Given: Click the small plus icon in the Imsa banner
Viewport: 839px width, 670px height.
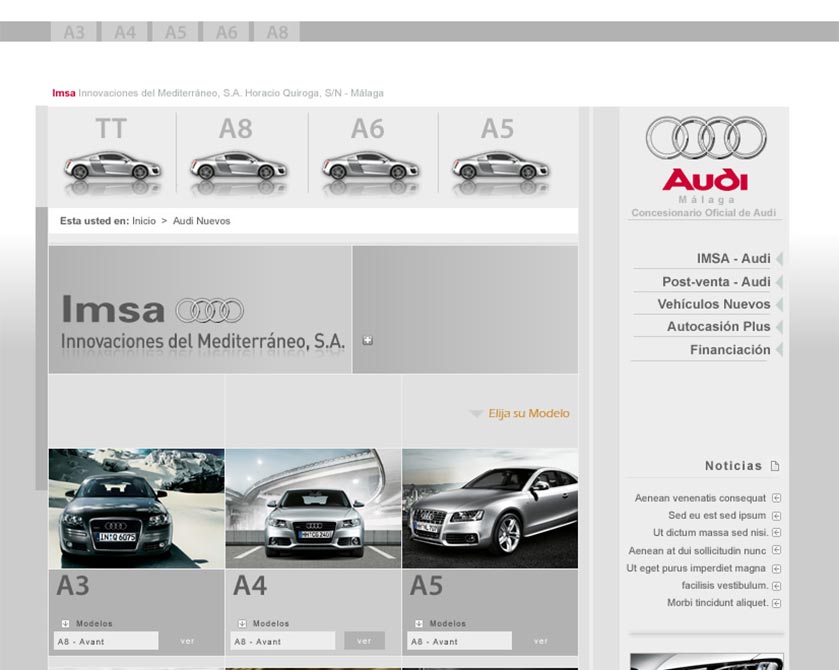Looking at the screenshot, I should coord(368,340).
